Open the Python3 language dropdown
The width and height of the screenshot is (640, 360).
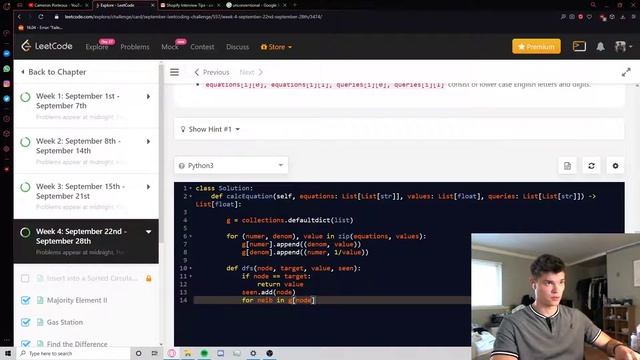tap(231, 165)
